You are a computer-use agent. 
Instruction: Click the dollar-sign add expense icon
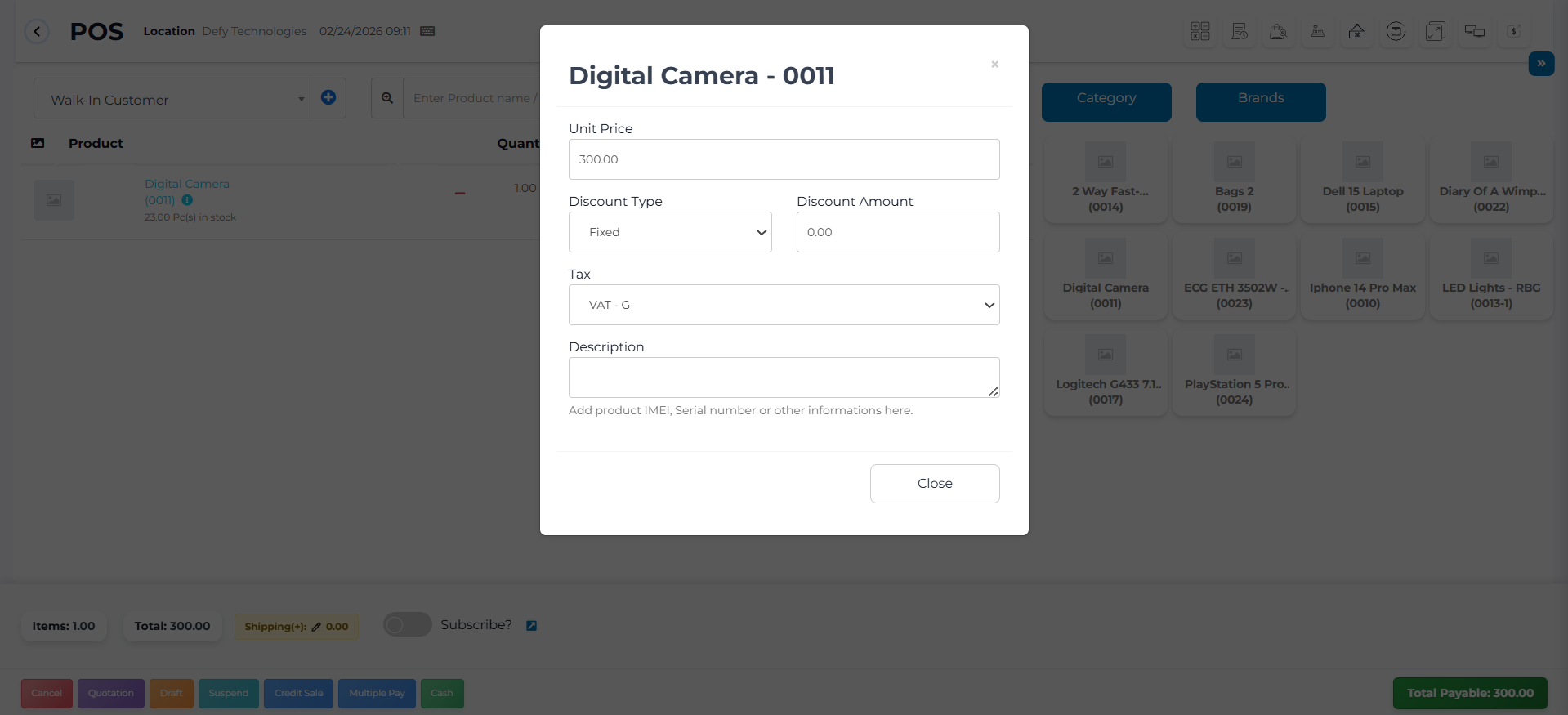tap(1513, 32)
